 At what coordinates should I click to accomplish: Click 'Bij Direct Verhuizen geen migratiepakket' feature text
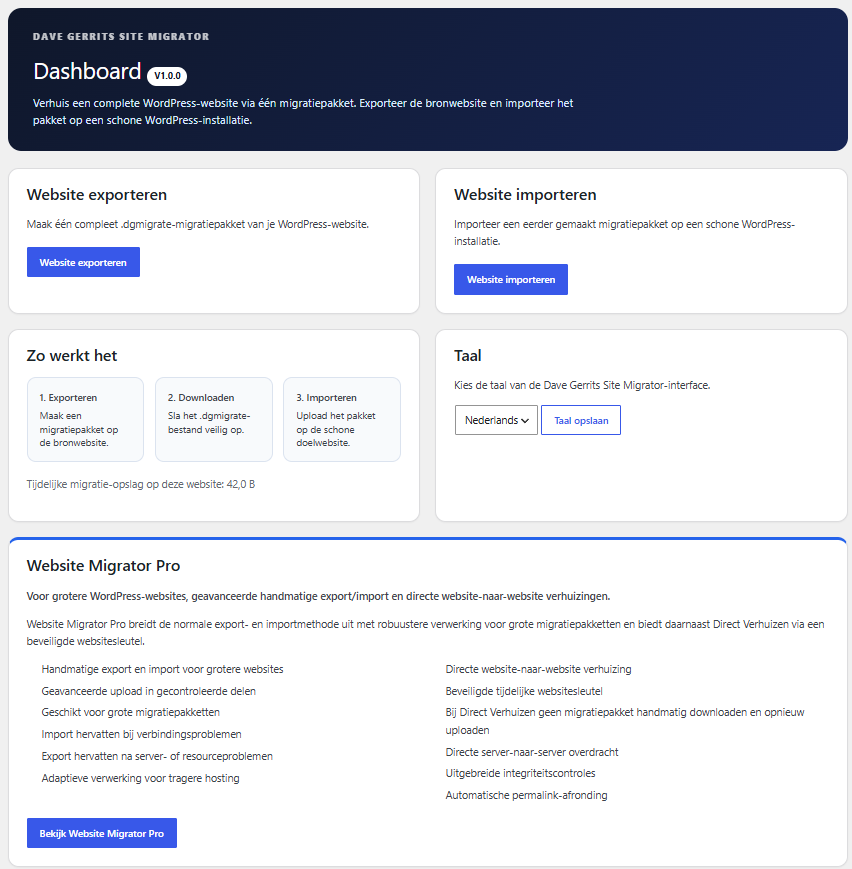(x=625, y=721)
